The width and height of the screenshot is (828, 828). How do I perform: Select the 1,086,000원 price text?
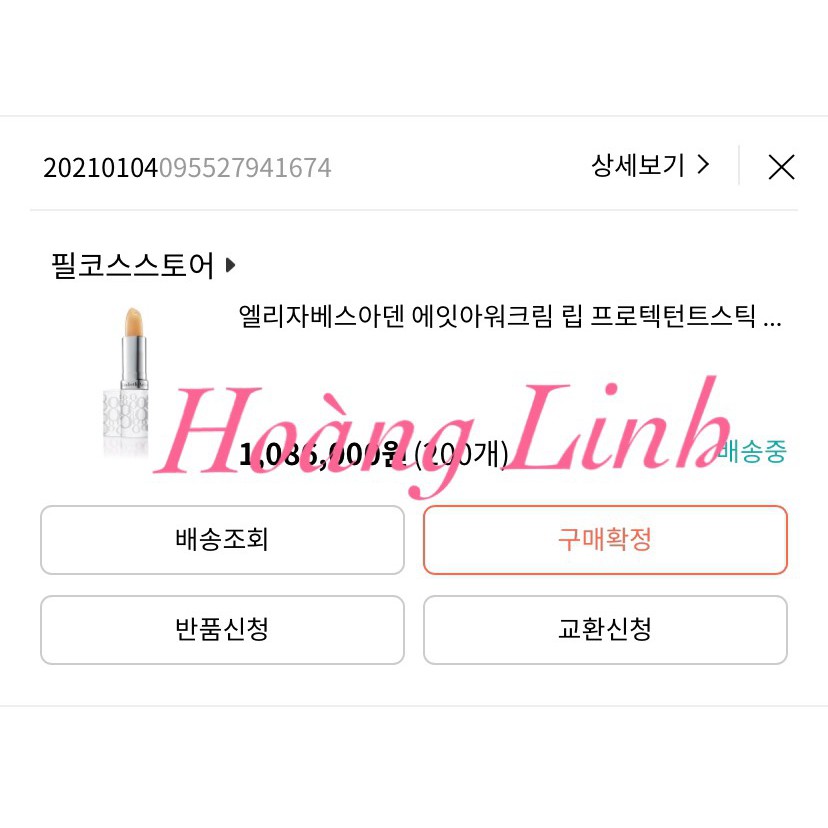[x=322, y=455]
